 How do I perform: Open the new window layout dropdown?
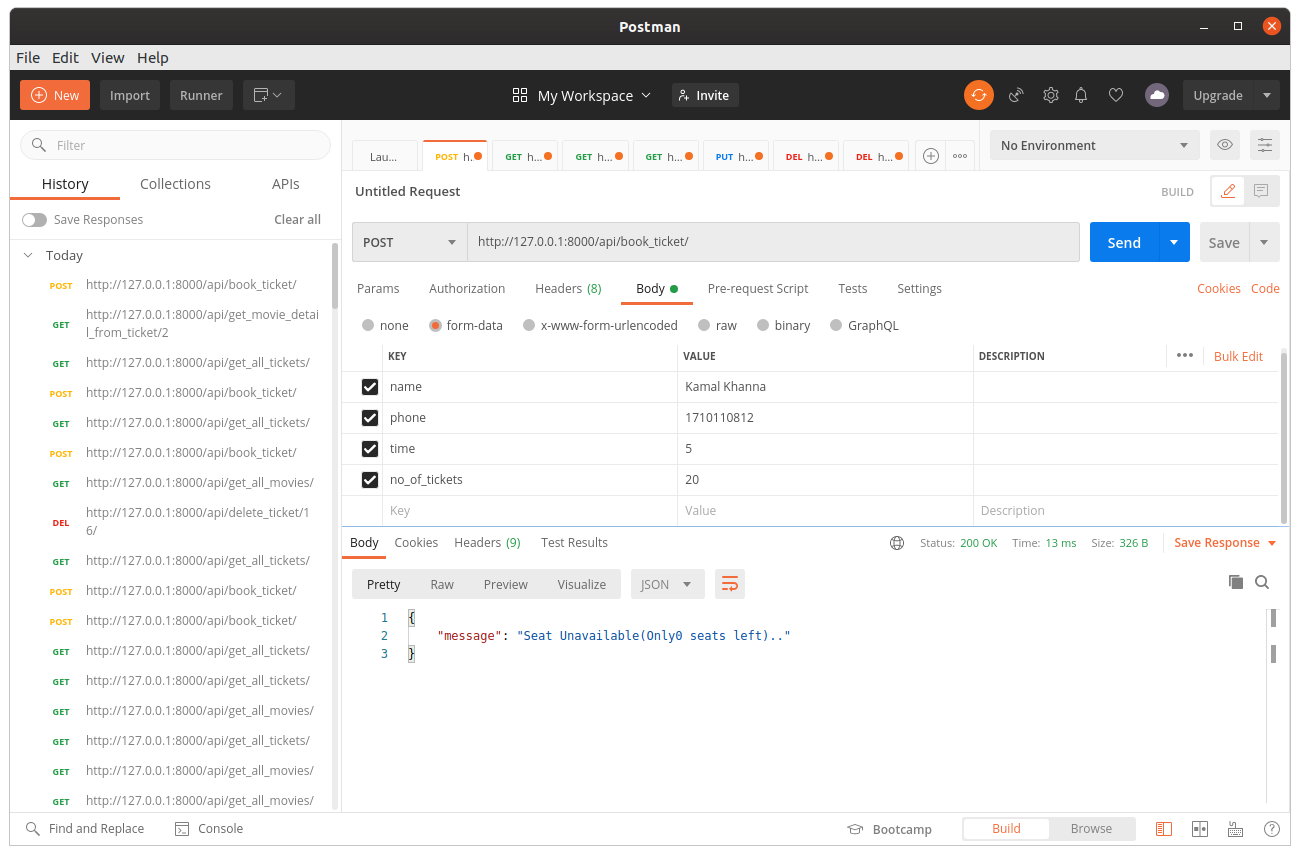[x=268, y=95]
